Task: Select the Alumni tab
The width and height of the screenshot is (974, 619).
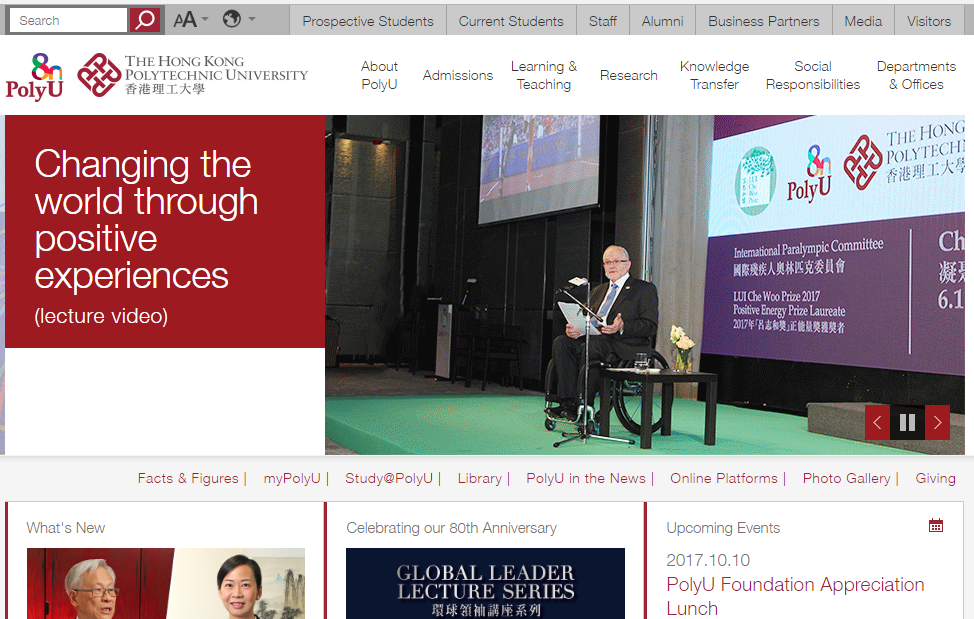Action: pos(662,20)
